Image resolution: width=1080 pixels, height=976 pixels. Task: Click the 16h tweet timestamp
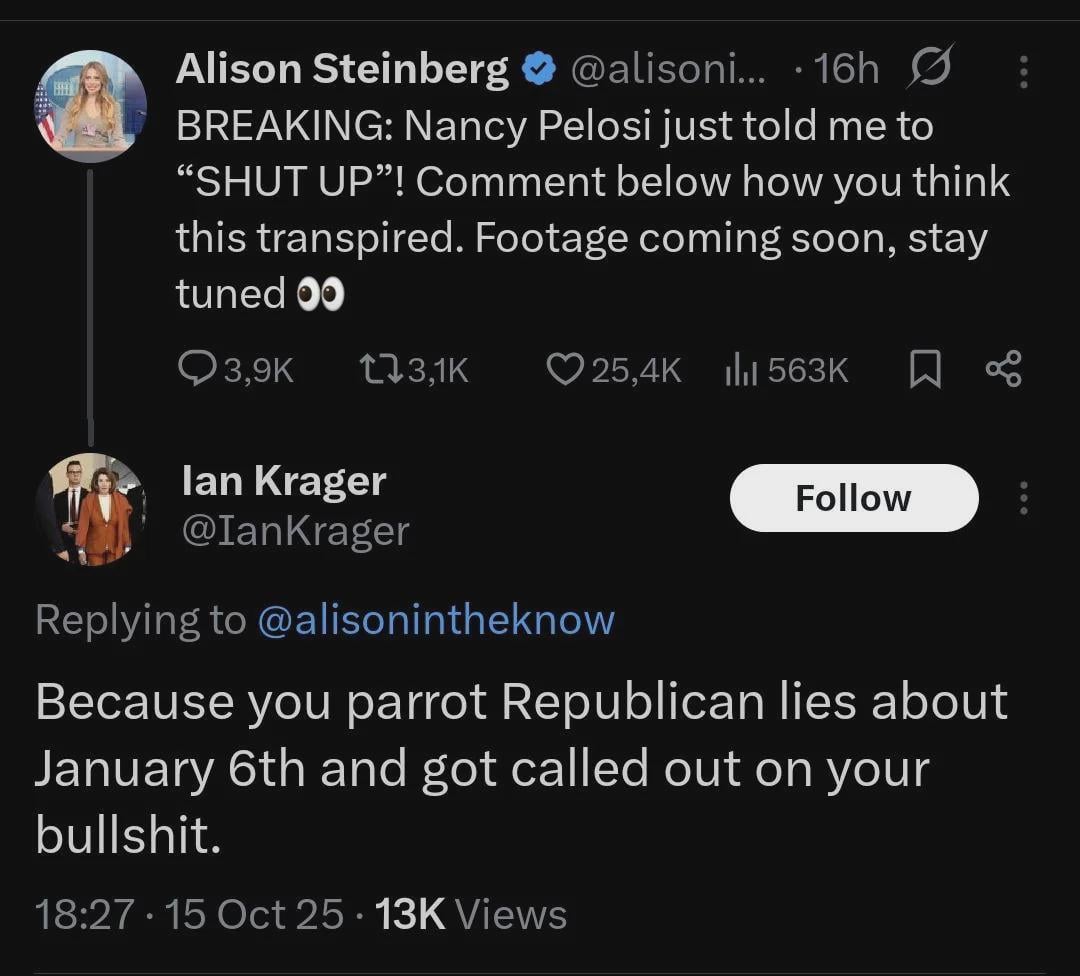point(846,69)
